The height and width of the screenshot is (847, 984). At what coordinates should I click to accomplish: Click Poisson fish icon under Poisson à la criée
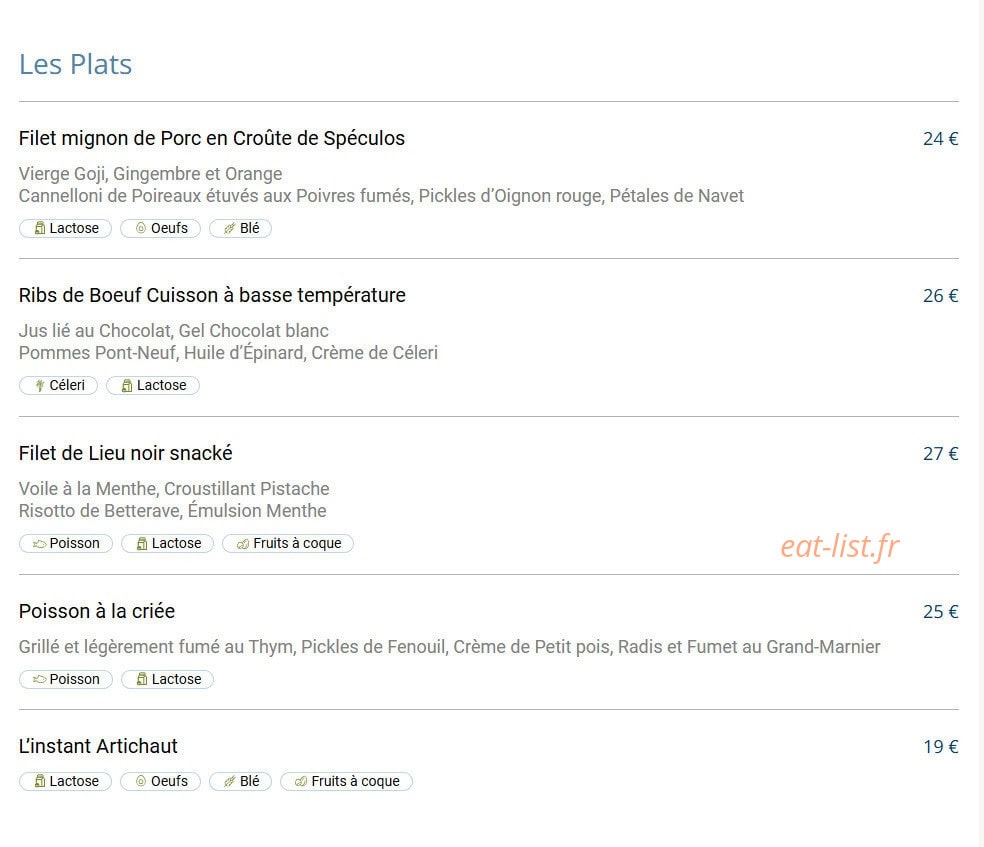[40, 679]
